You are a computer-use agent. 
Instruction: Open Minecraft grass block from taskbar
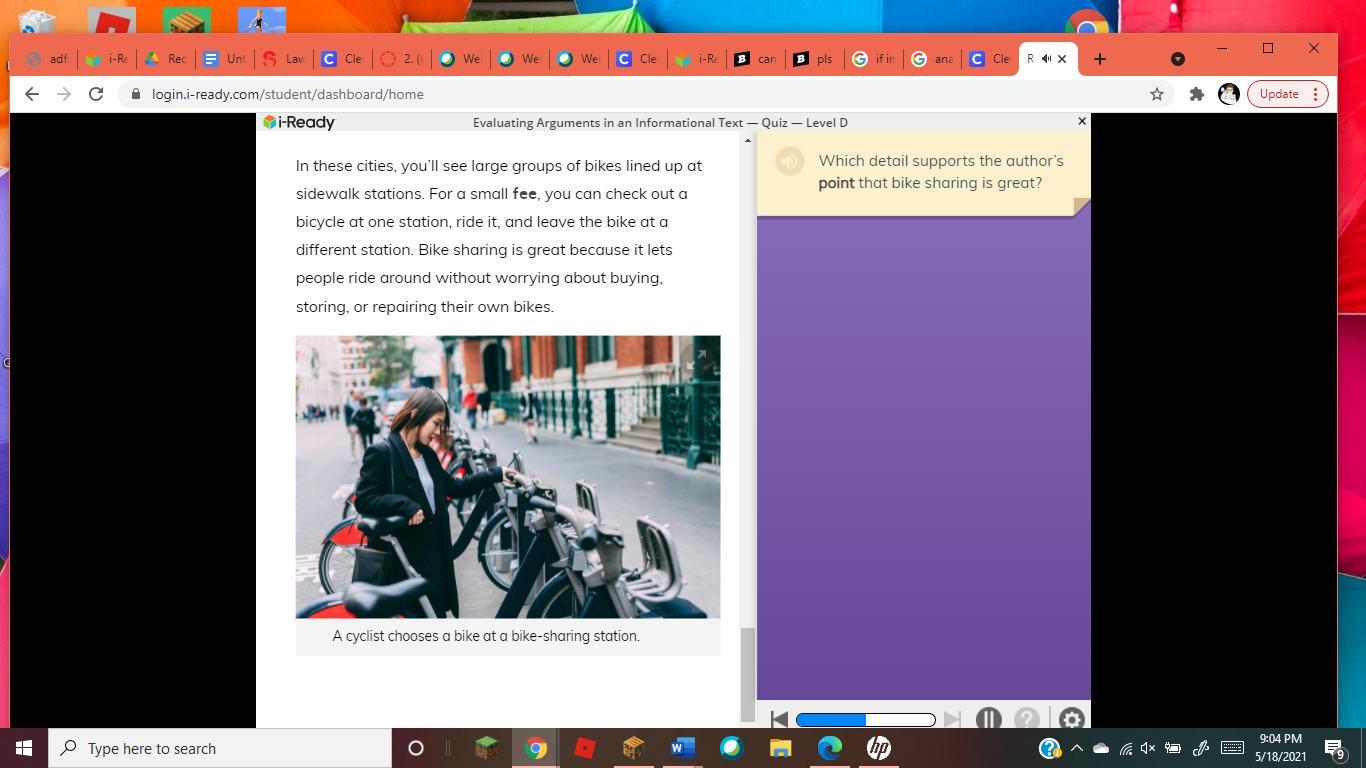pyautogui.click(x=487, y=748)
